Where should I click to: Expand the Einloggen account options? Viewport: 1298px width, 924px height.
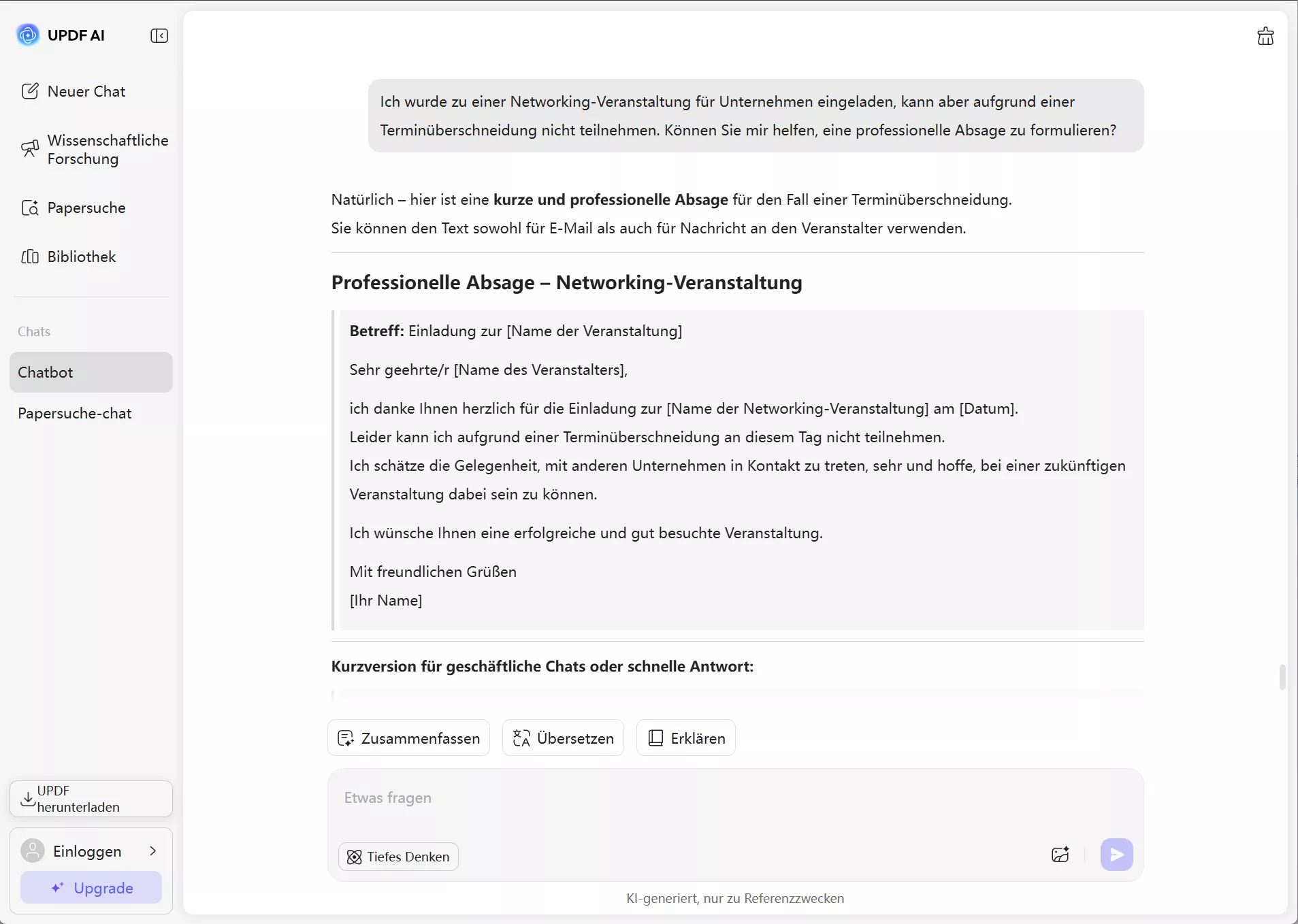[152, 851]
